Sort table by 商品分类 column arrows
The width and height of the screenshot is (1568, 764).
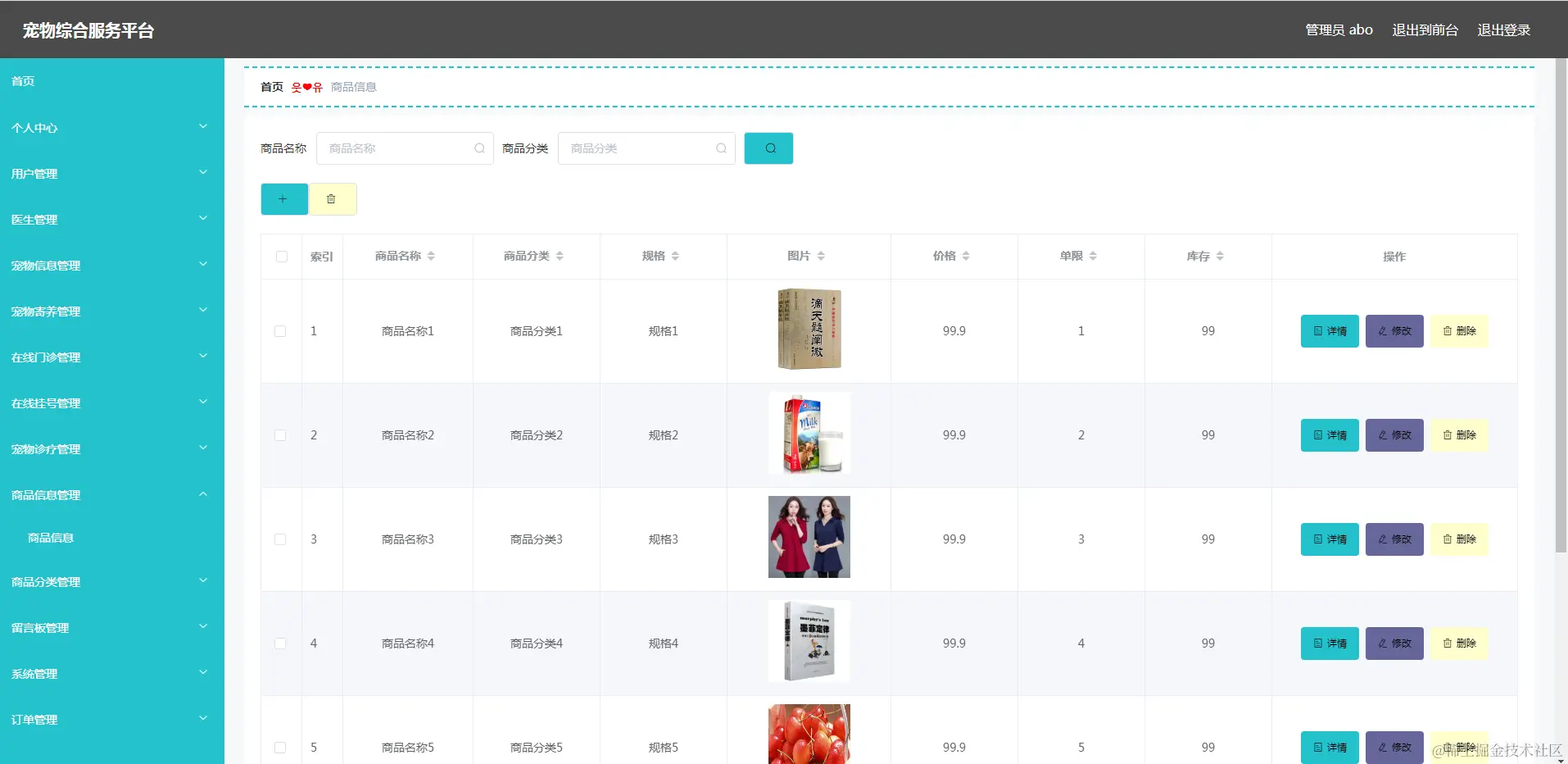(560, 256)
